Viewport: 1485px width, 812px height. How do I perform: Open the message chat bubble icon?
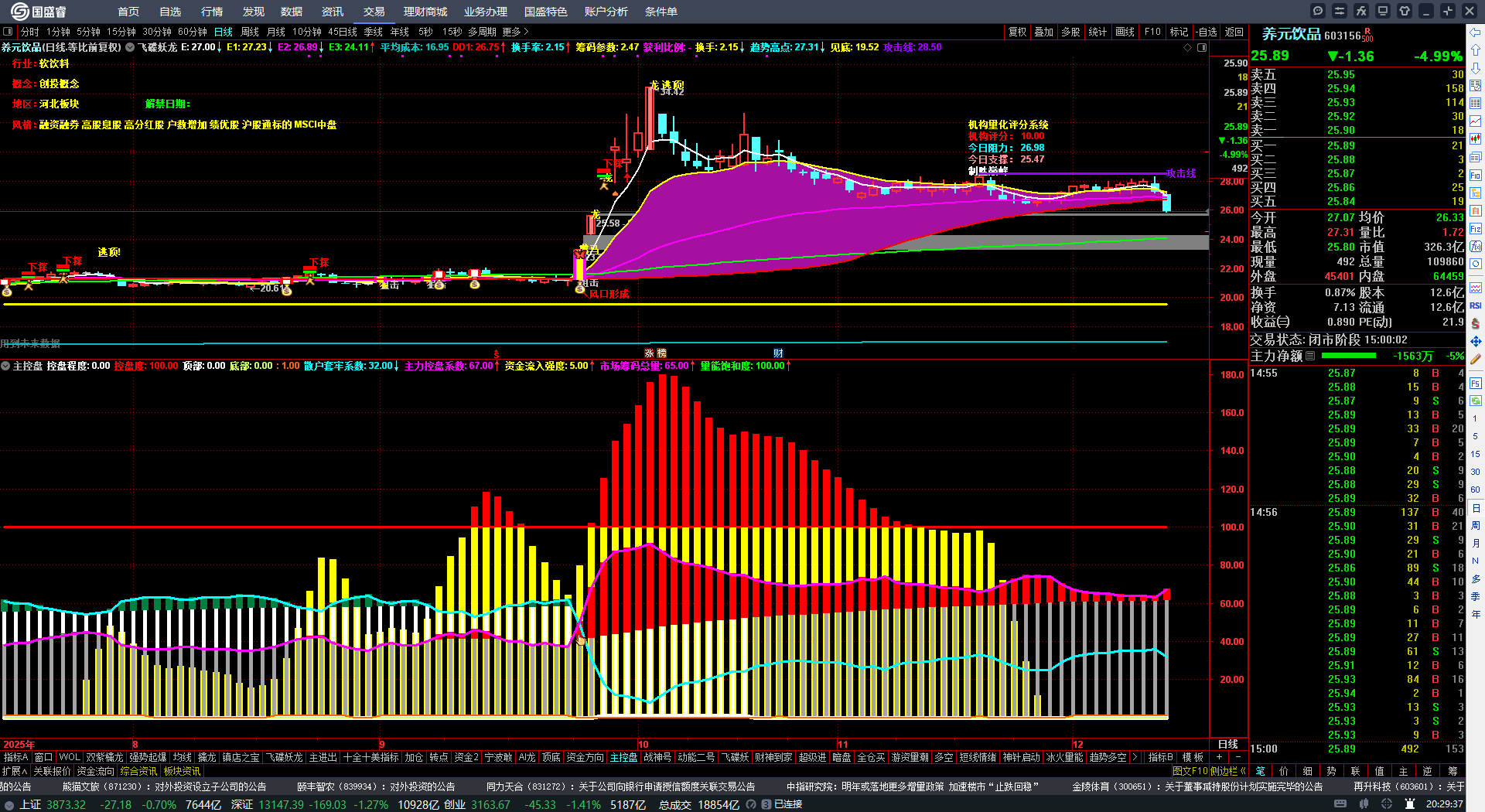1318,11
